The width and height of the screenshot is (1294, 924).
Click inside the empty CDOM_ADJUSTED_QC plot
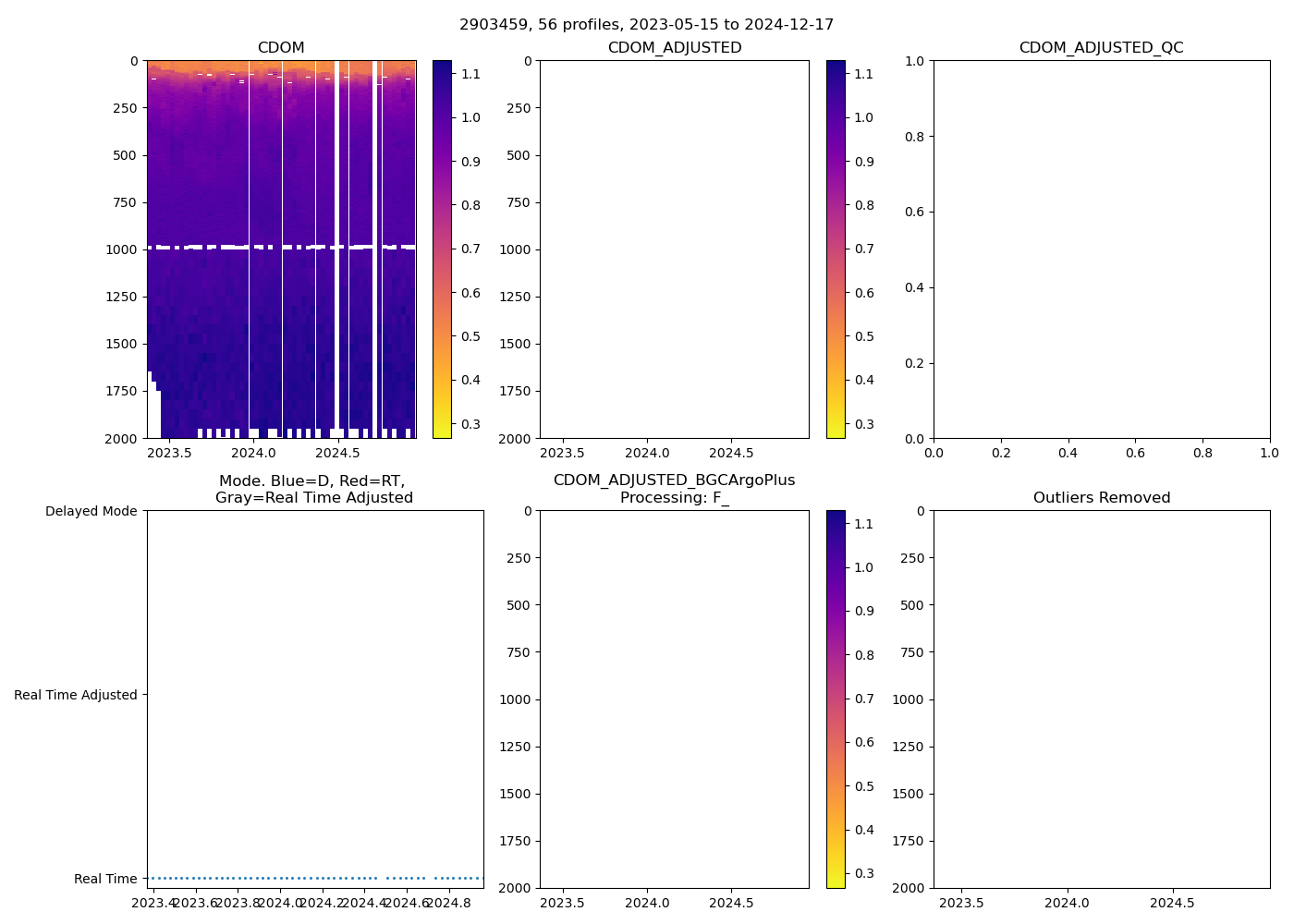pos(1101,249)
